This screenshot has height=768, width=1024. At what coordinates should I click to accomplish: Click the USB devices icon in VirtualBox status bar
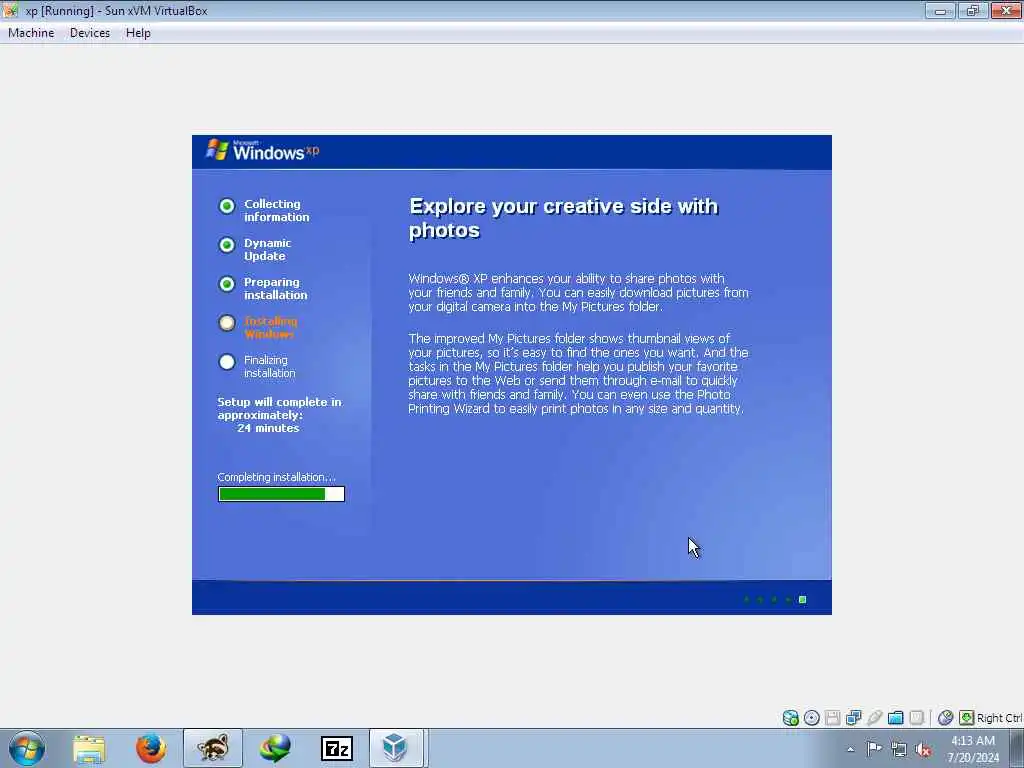(874, 718)
